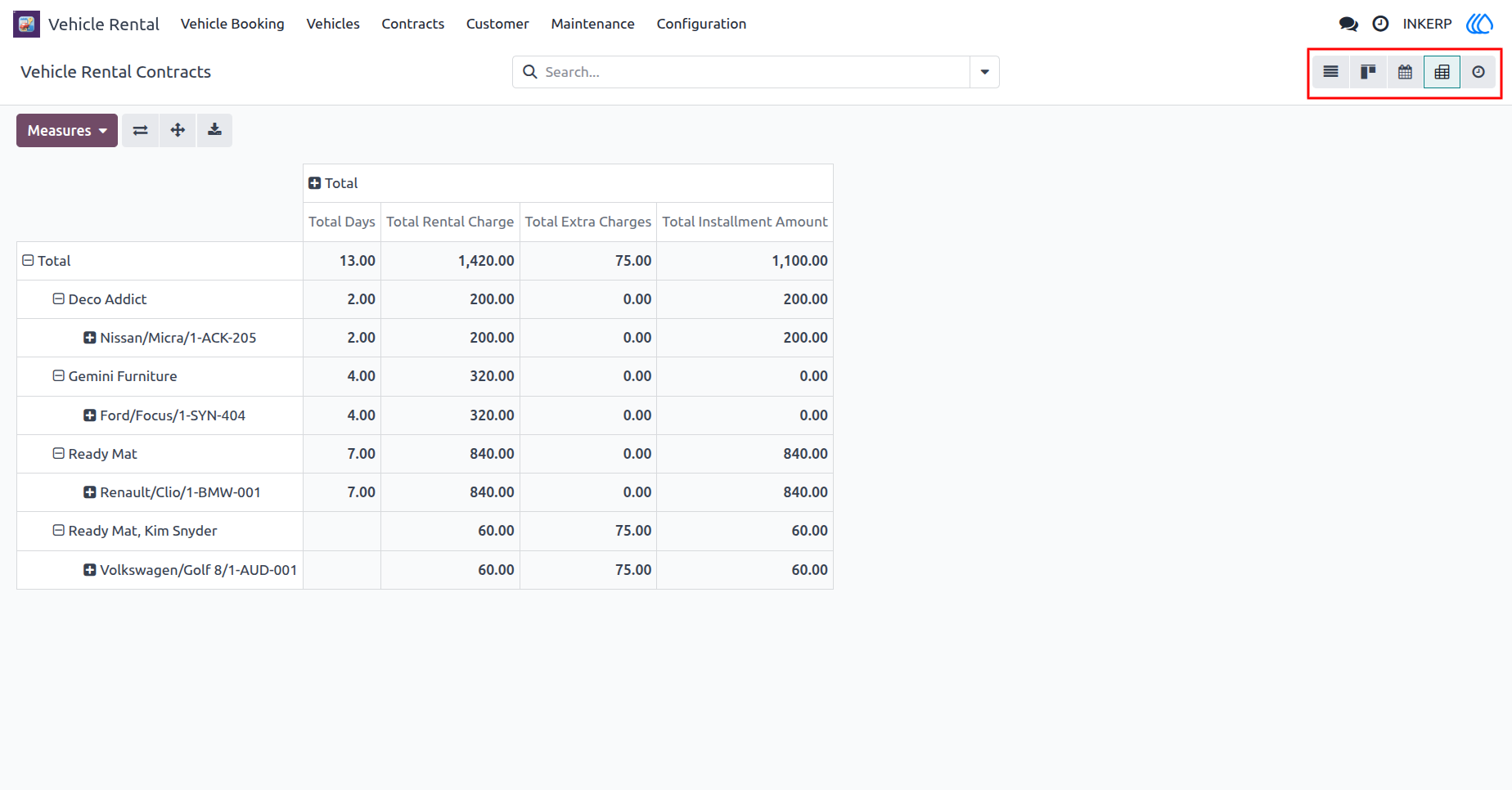The height and width of the screenshot is (790, 1512).
Task: Sort by Total Days column header
Action: pyautogui.click(x=342, y=222)
